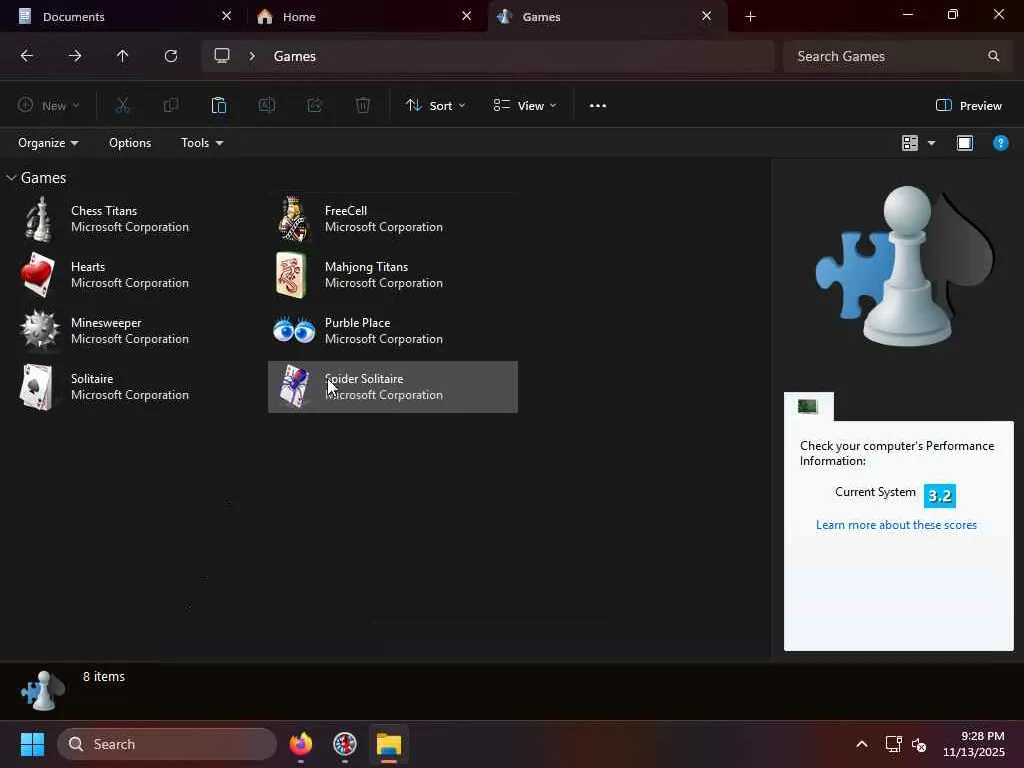1024x768 pixels.
Task: Click the Paste clipboard icon
Action: tap(219, 105)
